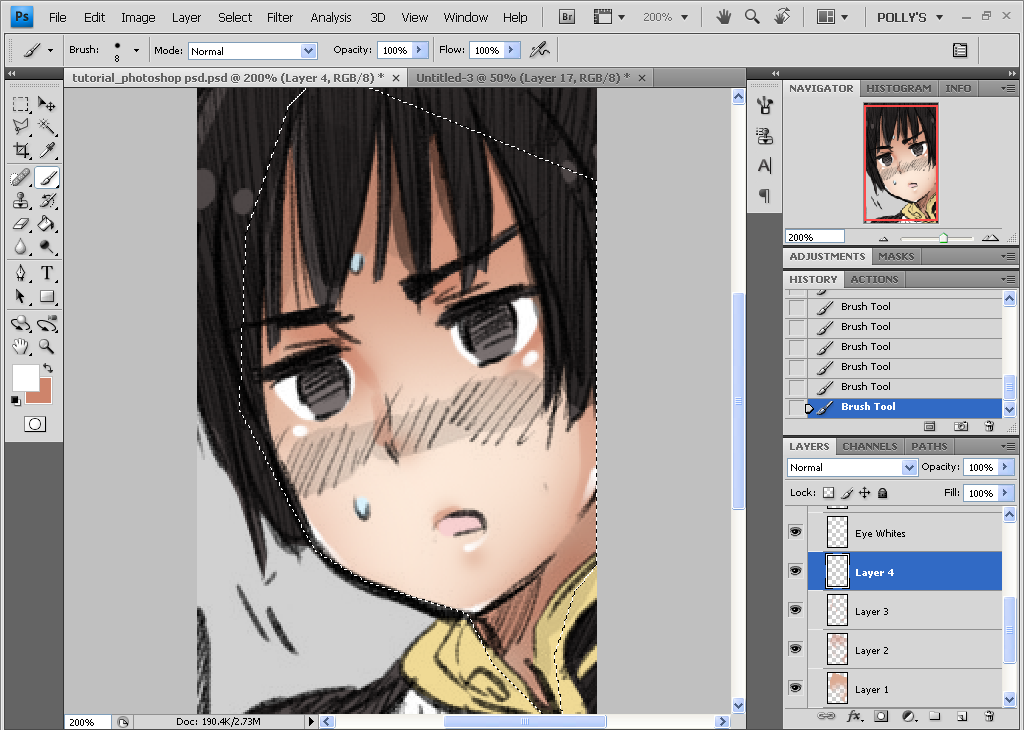Expand the layer Fill arrow
The height and width of the screenshot is (730, 1024).
pos(1006,493)
